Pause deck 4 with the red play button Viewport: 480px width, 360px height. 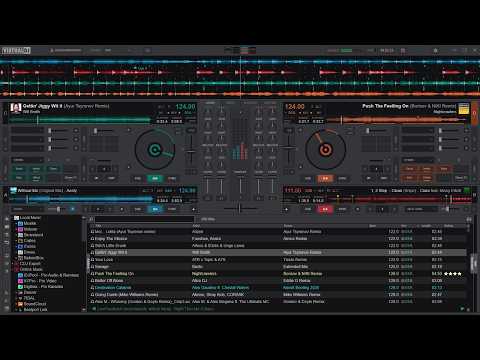coord(325,209)
